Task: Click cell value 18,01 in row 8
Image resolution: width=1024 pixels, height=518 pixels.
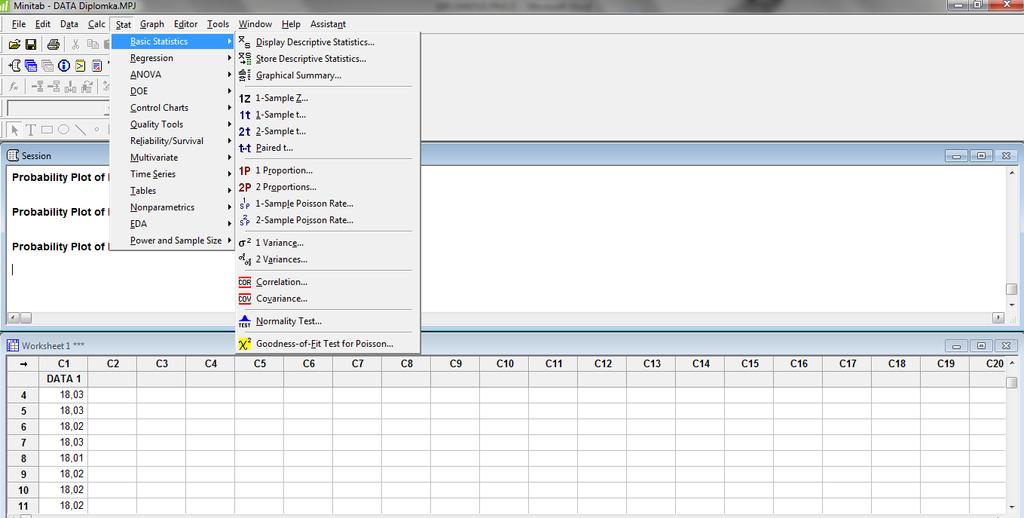Action: pyautogui.click(x=63, y=459)
